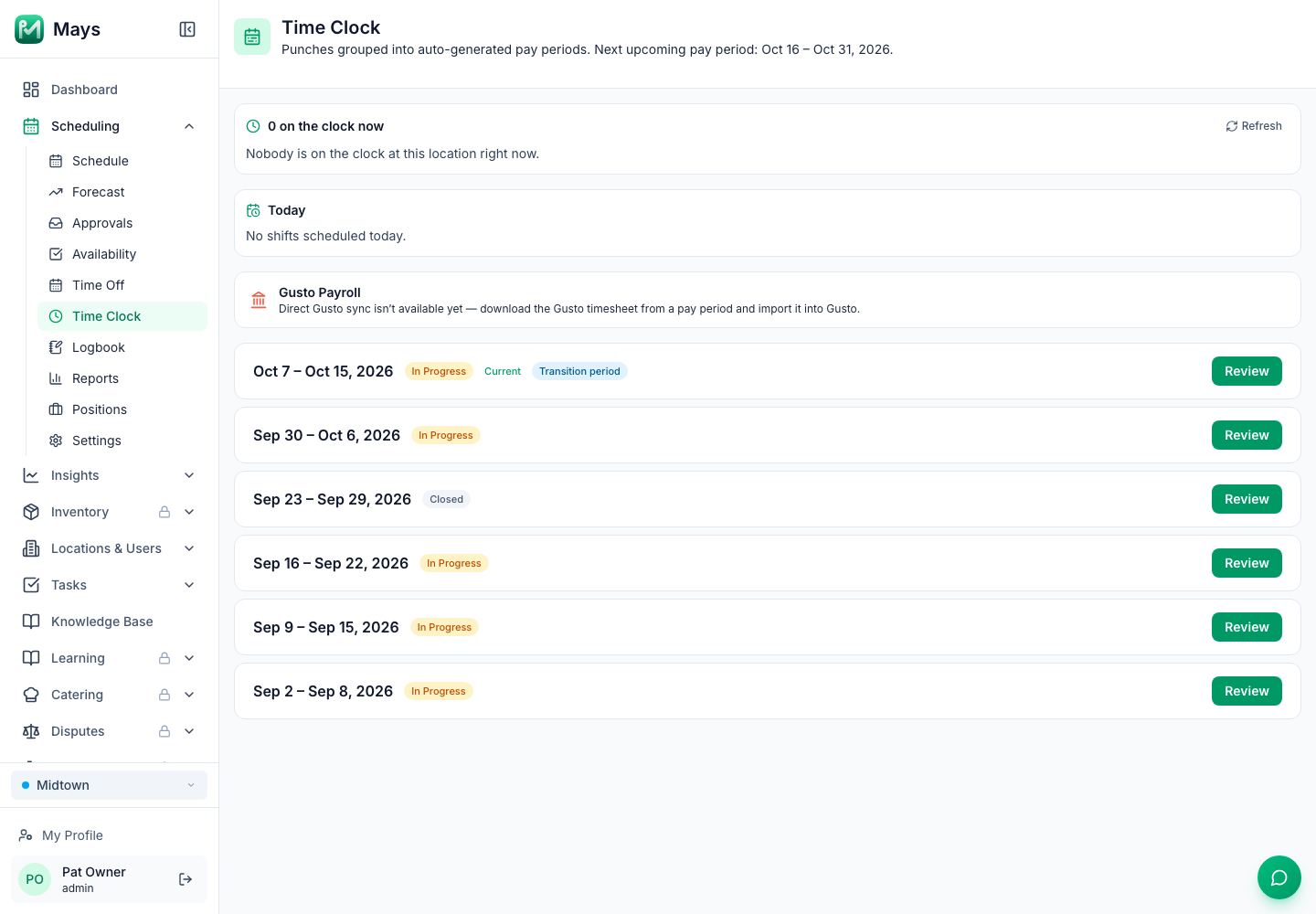Click the Transition period badge
The height and width of the screenshot is (914, 1316).
pyautogui.click(x=579, y=371)
